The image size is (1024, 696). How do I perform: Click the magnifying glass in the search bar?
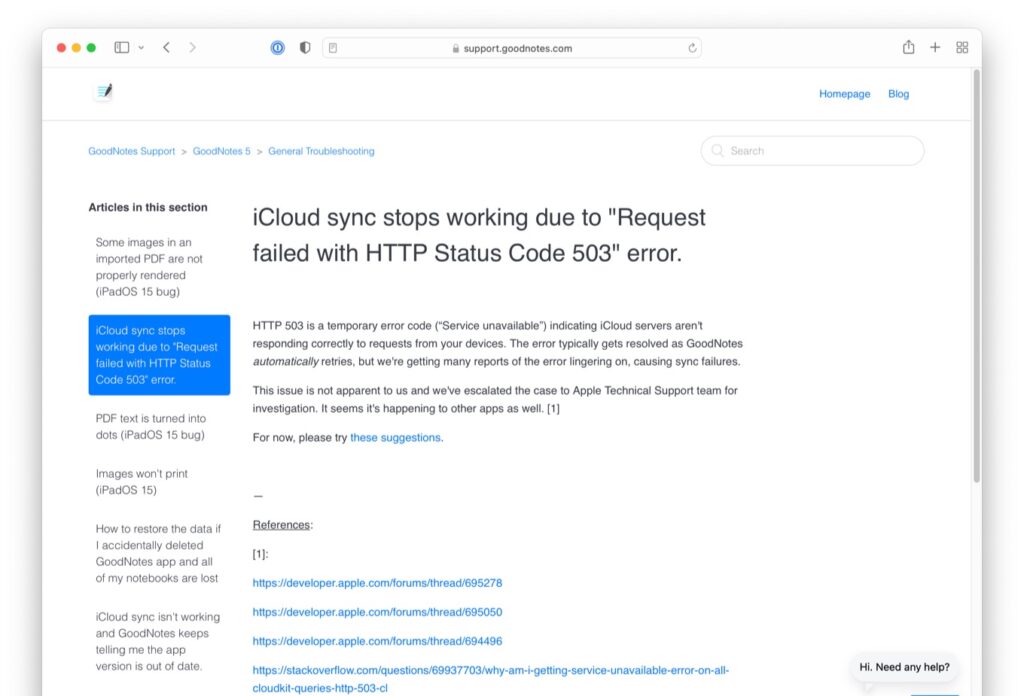[x=717, y=150]
